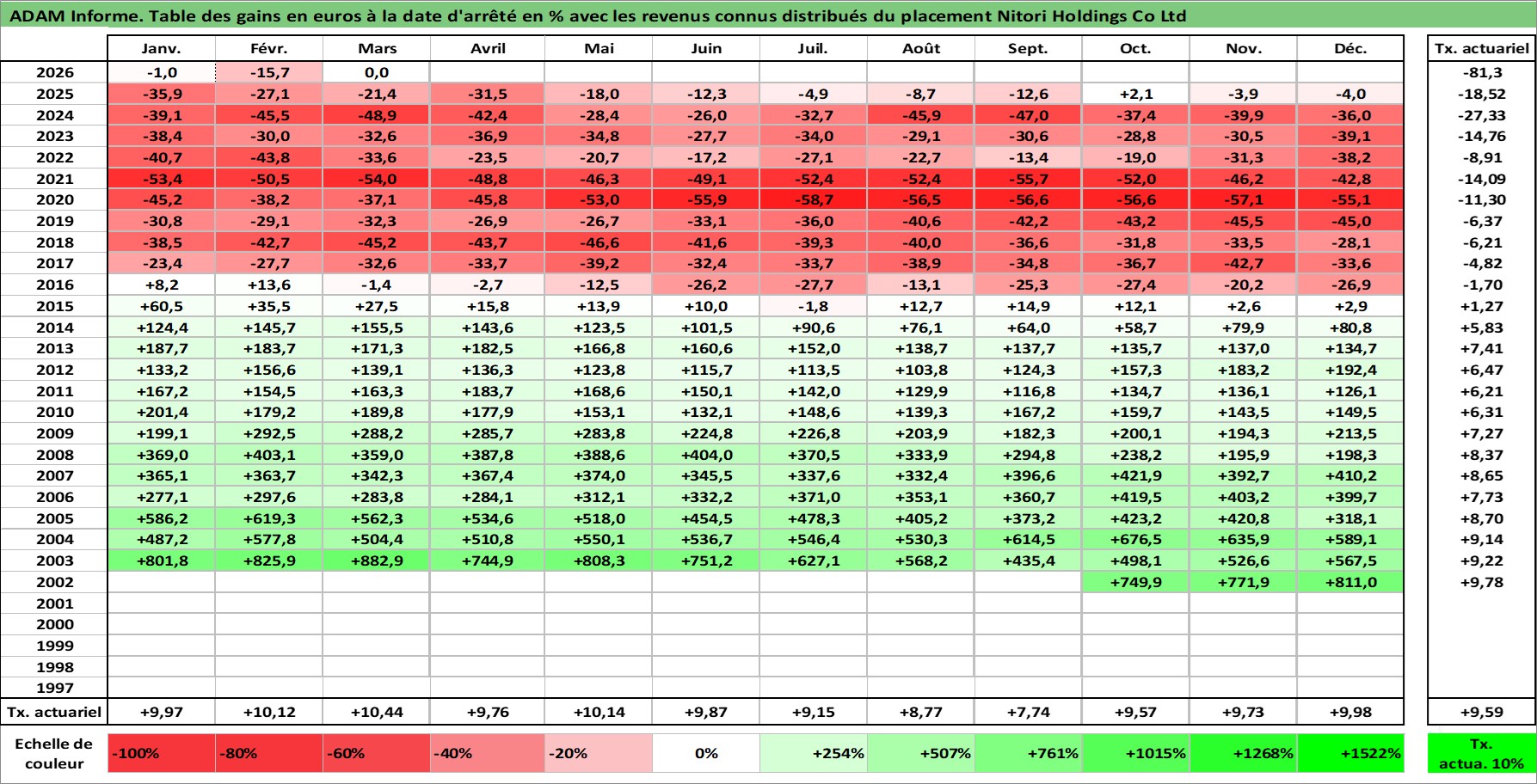Click the Août column header
The height and width of the screenshot is (784, 1537).
[x=921, y=48]
